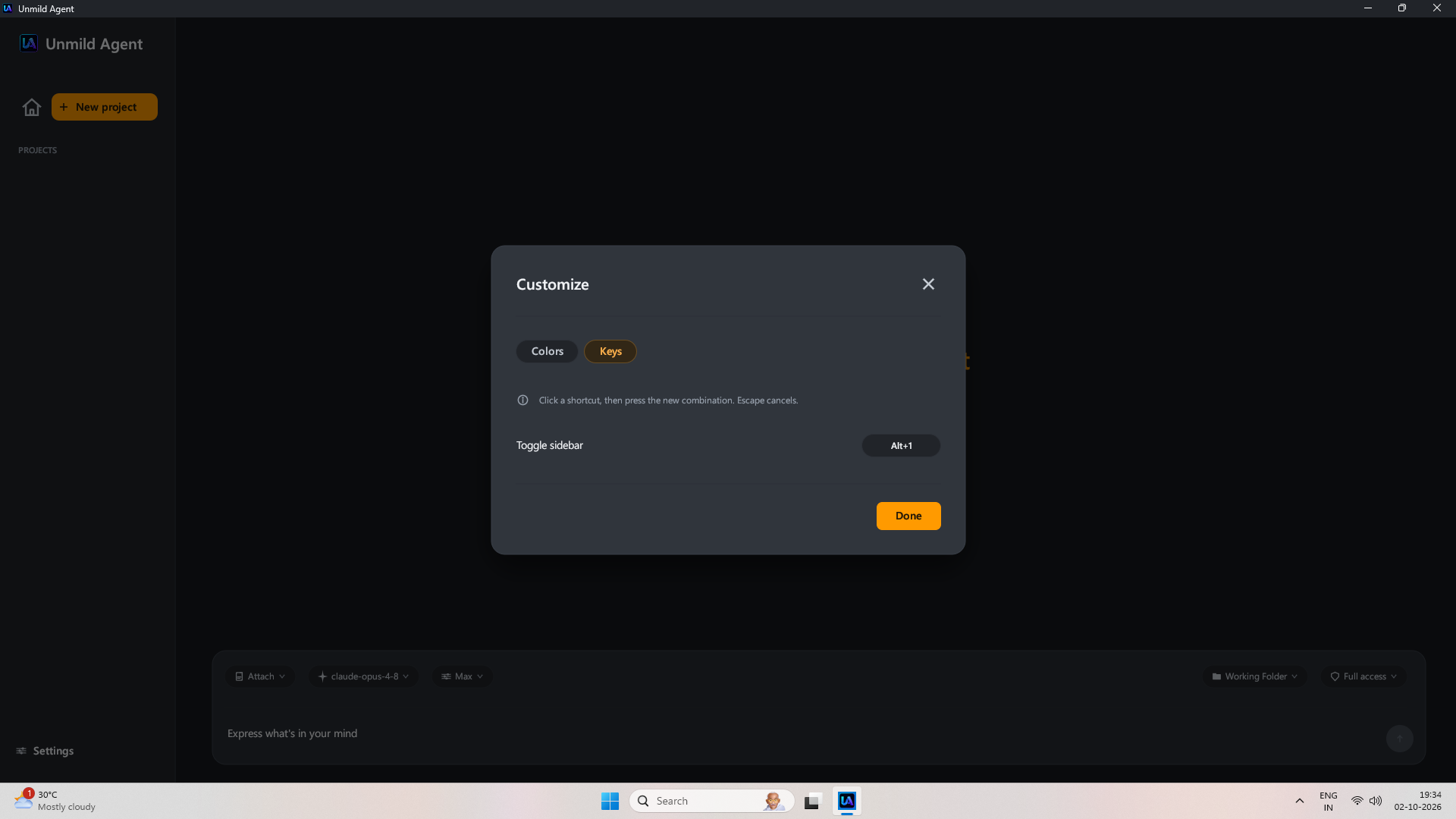
Task: Switch to the Colors tab
Action: click(x=547, y=351)
